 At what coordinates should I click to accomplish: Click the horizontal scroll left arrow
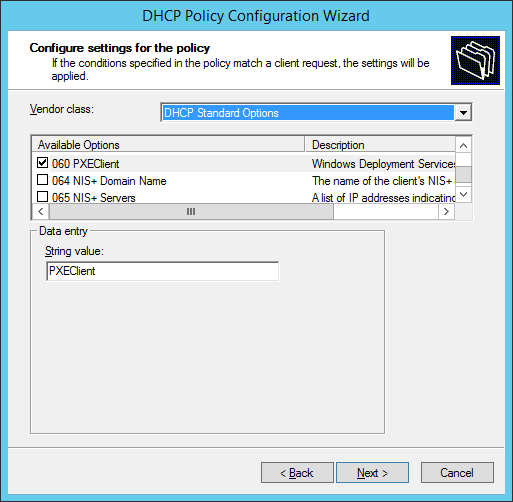41,211
